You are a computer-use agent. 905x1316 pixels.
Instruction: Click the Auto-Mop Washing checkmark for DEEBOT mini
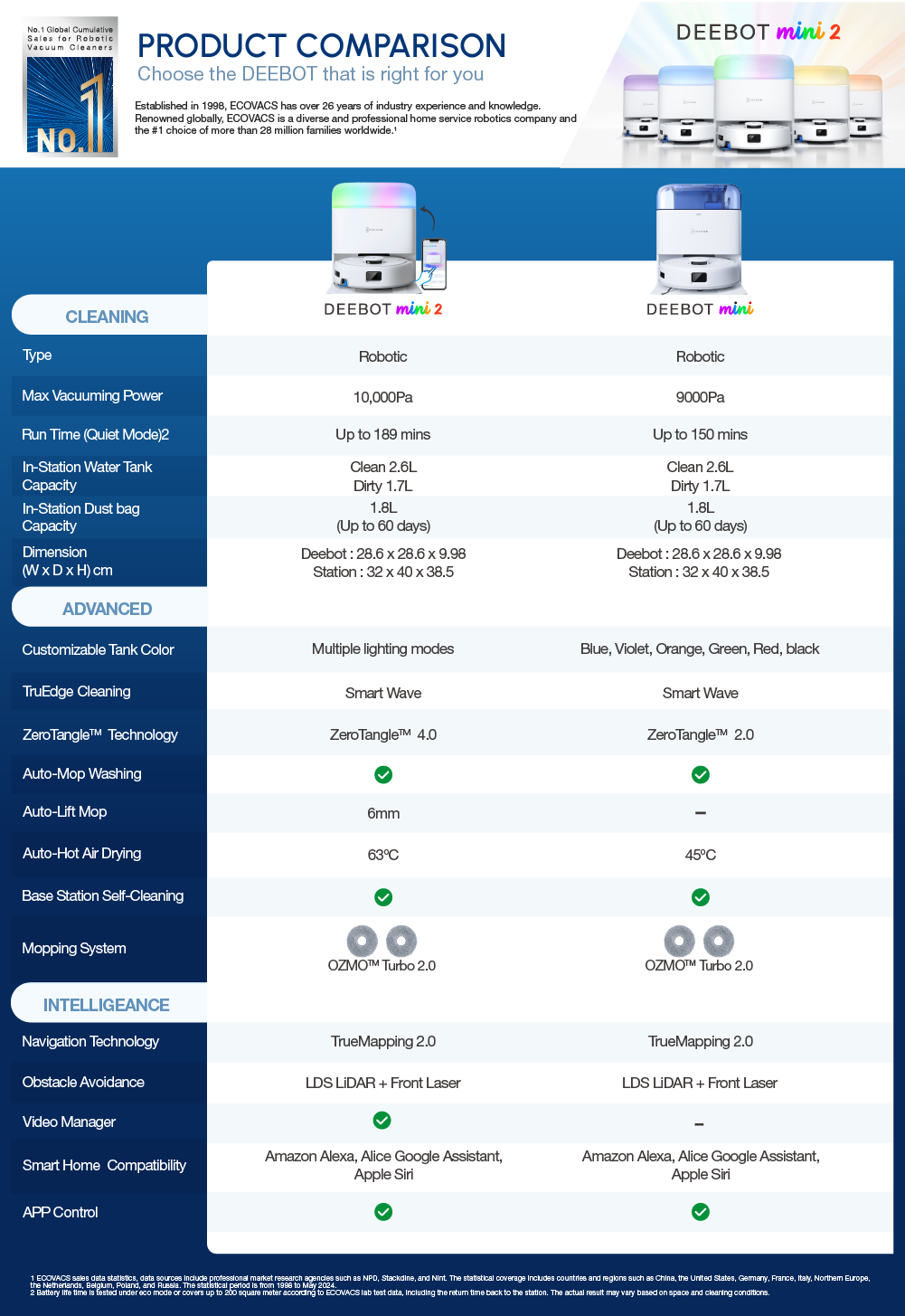click(x=701, y=774)
